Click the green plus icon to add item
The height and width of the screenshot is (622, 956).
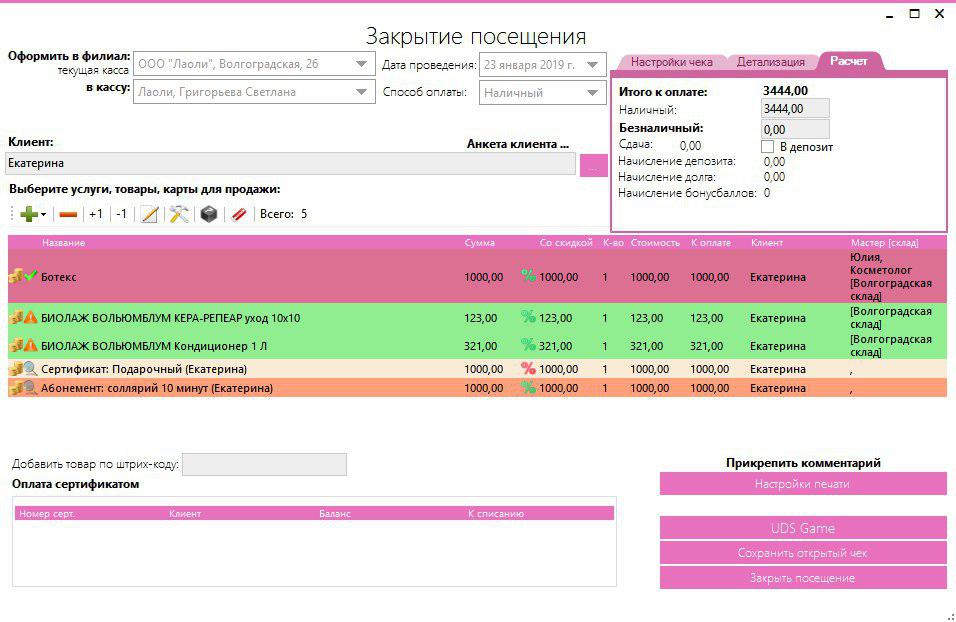point(27,213)
